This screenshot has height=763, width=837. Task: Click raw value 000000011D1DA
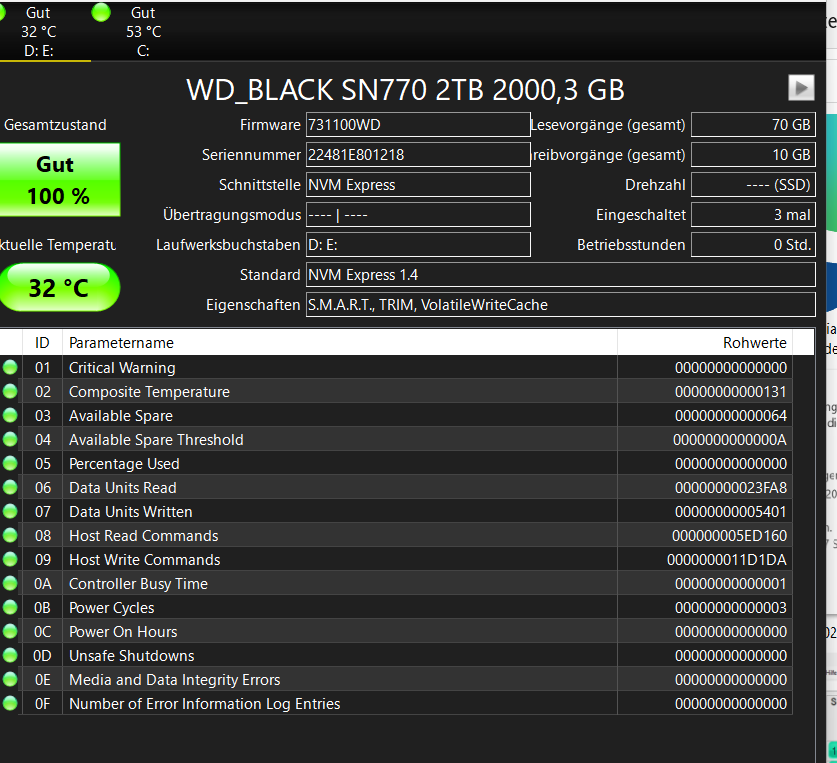coord(727,560)
